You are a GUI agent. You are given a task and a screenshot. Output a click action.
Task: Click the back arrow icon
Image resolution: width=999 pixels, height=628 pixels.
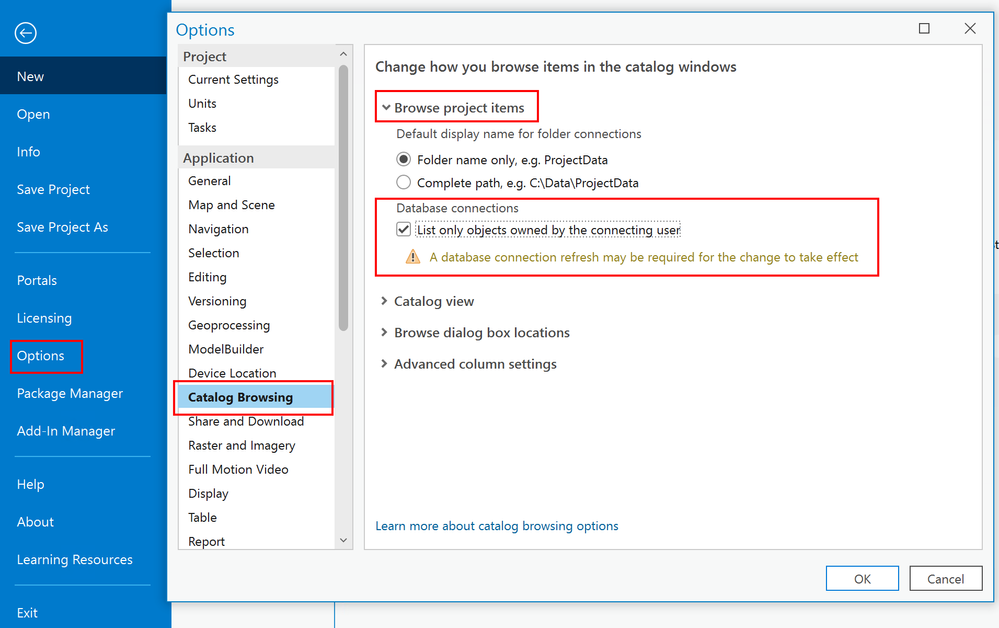pos(26,33)
